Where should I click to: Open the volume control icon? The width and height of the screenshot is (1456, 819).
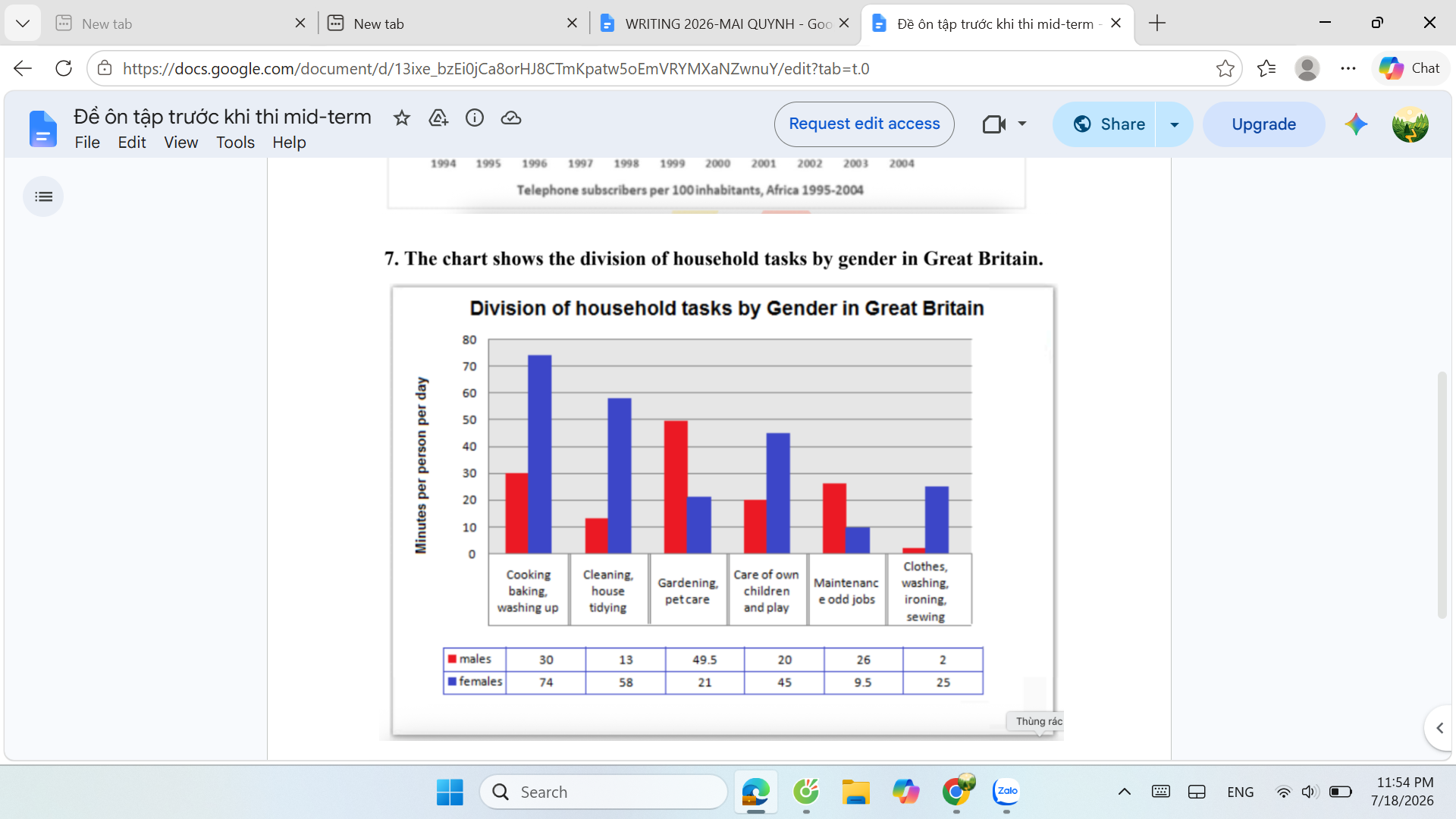coord(1308,792)
